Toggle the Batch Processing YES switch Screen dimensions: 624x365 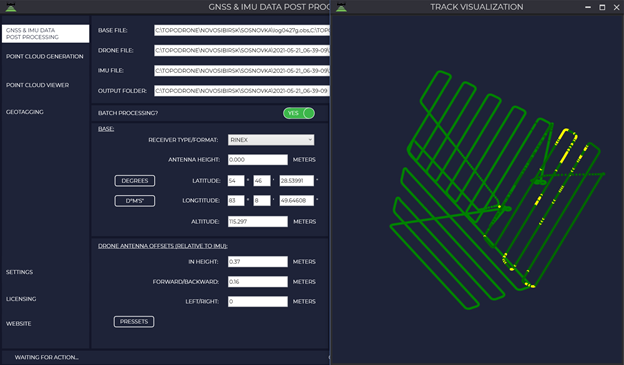click(299, 113)
